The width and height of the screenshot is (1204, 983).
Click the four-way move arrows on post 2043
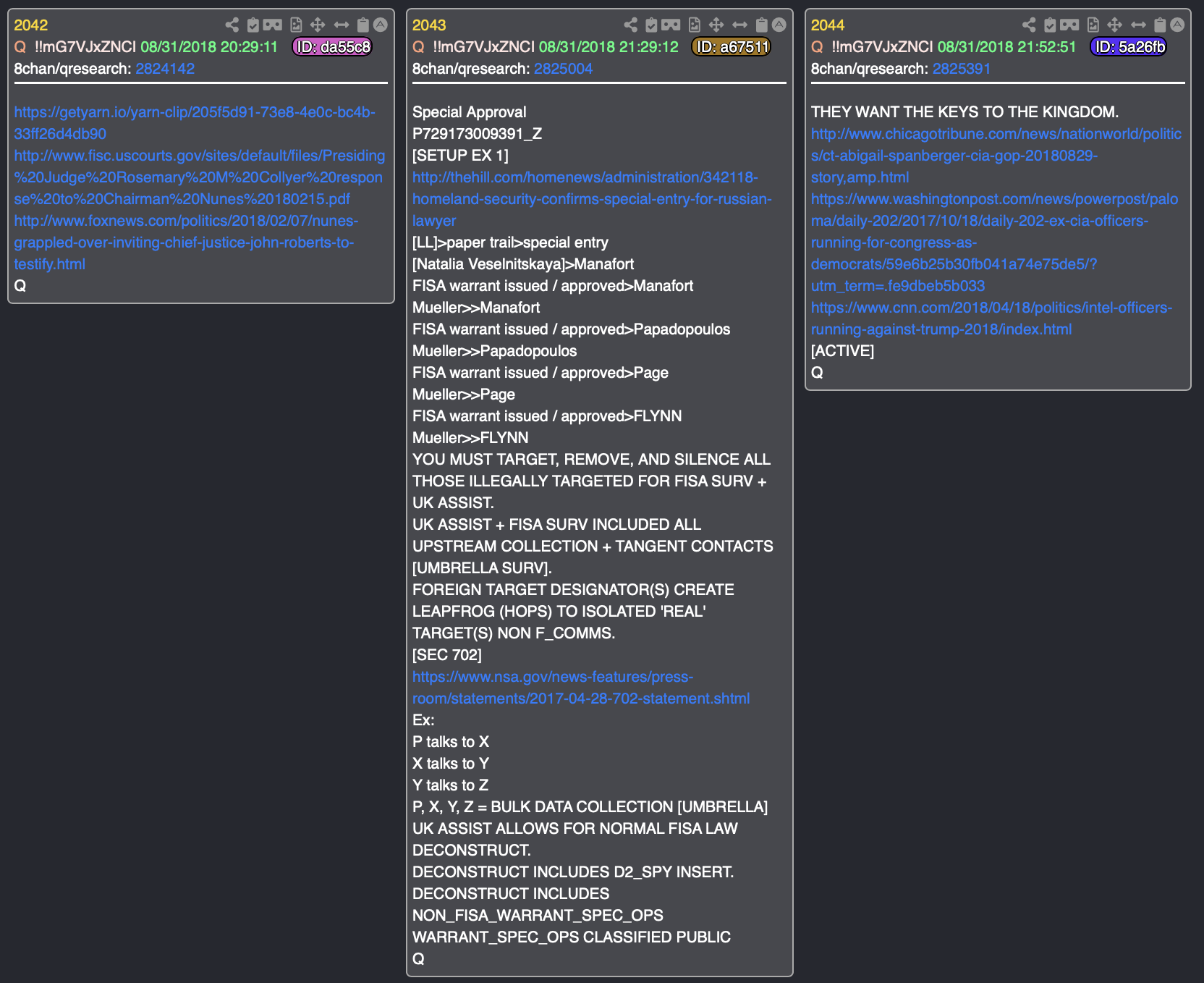pos(716,25)
